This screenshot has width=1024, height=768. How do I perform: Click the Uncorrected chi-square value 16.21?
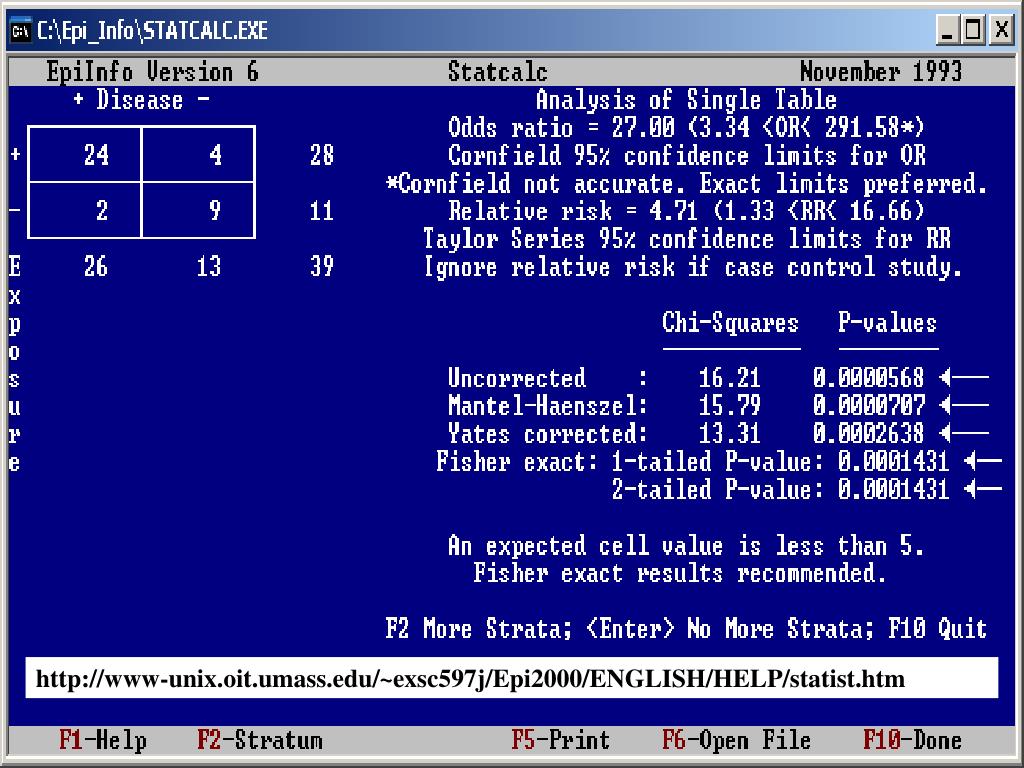point(729,377)
